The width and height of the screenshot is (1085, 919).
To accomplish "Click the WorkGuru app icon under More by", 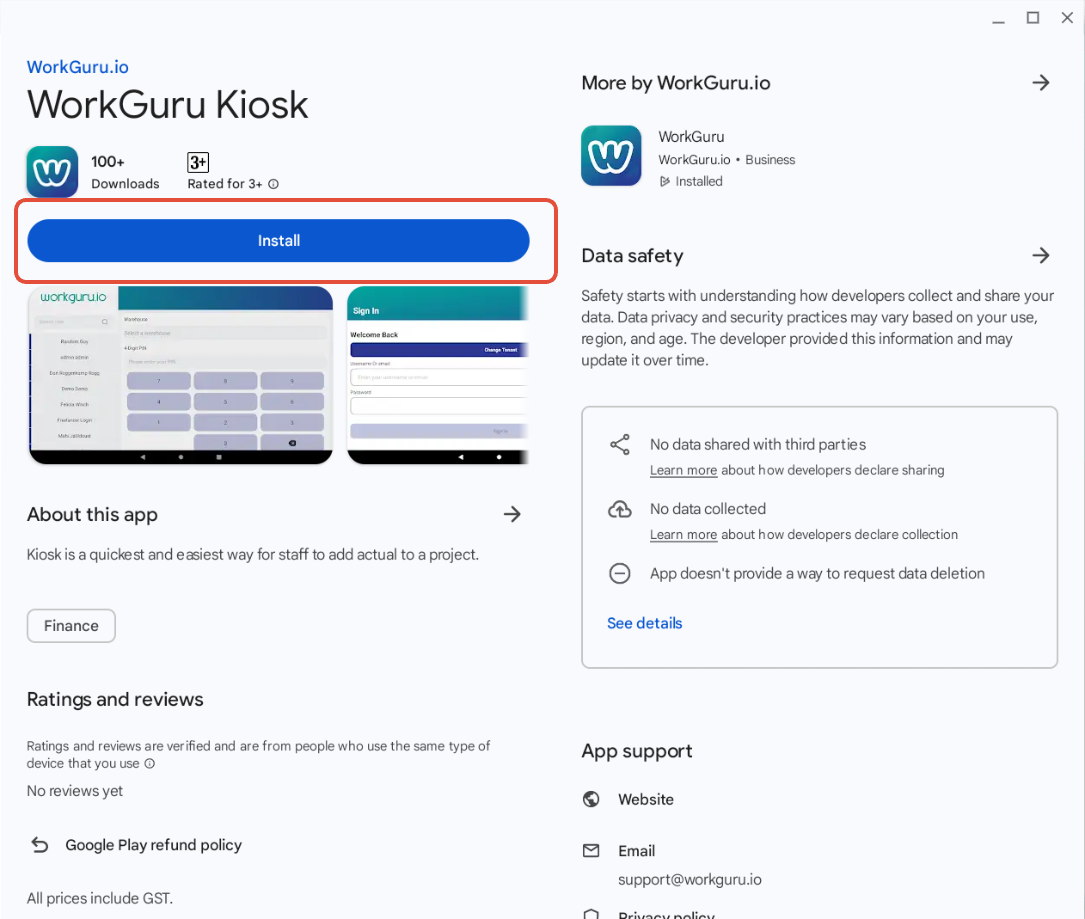I will [x=611, y=156].
